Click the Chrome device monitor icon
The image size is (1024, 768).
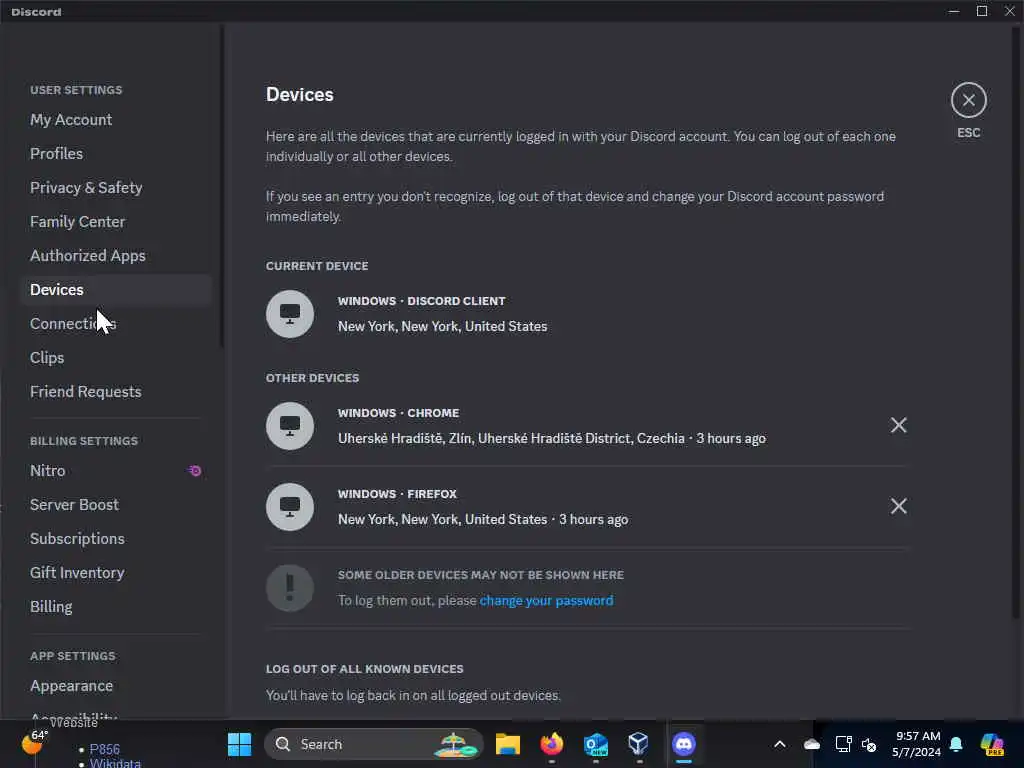290,426
